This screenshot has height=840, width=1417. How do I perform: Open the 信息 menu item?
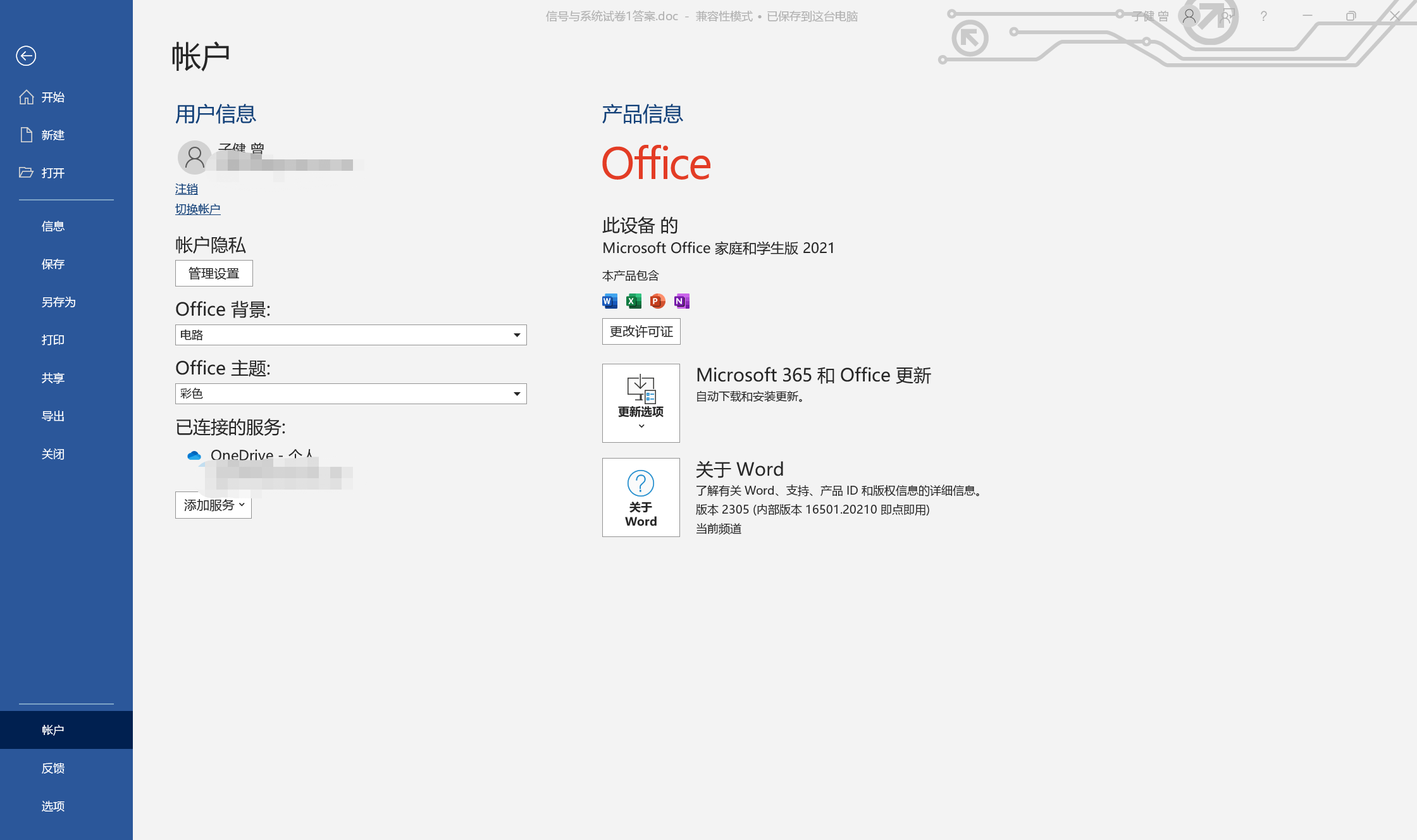tap(53, 226)
